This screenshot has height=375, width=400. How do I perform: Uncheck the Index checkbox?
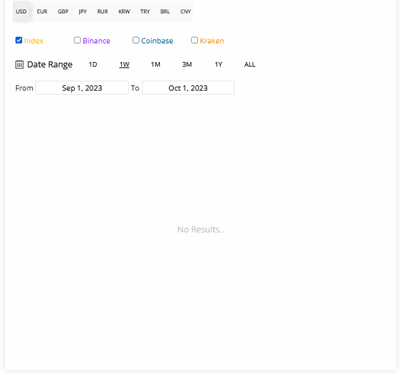click(x=19, y=40)
